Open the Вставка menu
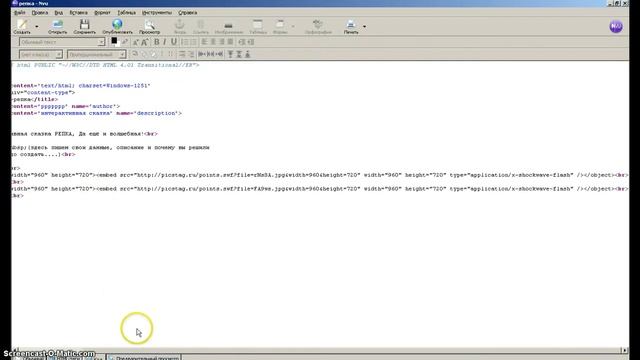Viewport: 640px width, 360px height. click(78, 13)
